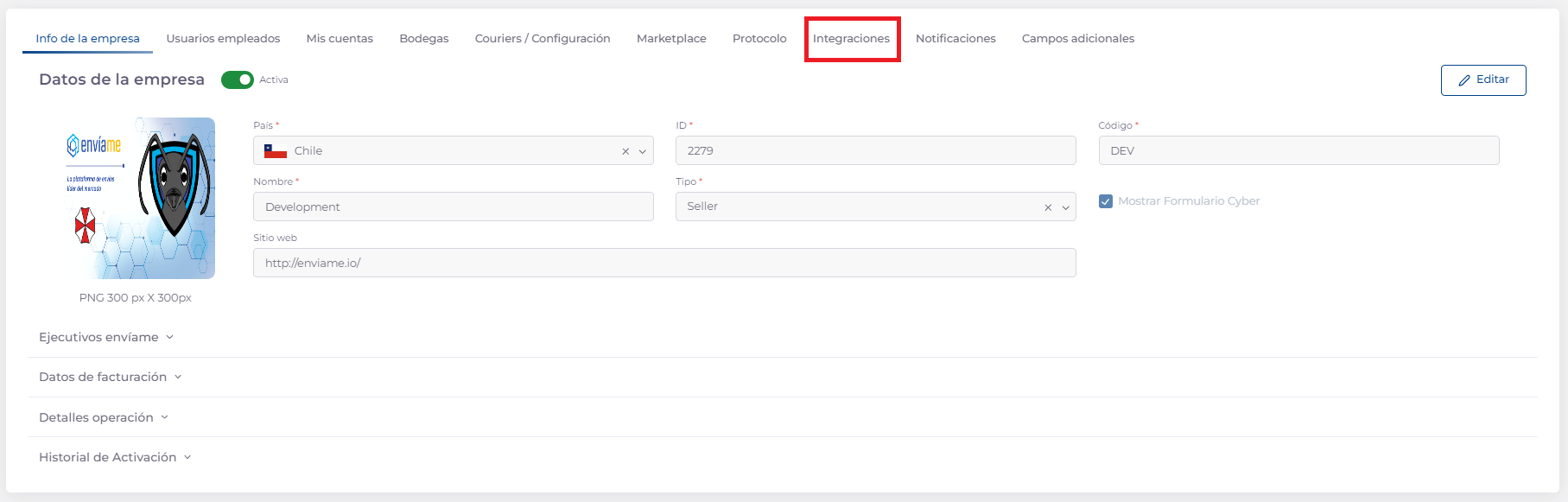Expand Datos de facturación section
Viewport: 1568px width, 502px height.
click(x=110, y=377)
